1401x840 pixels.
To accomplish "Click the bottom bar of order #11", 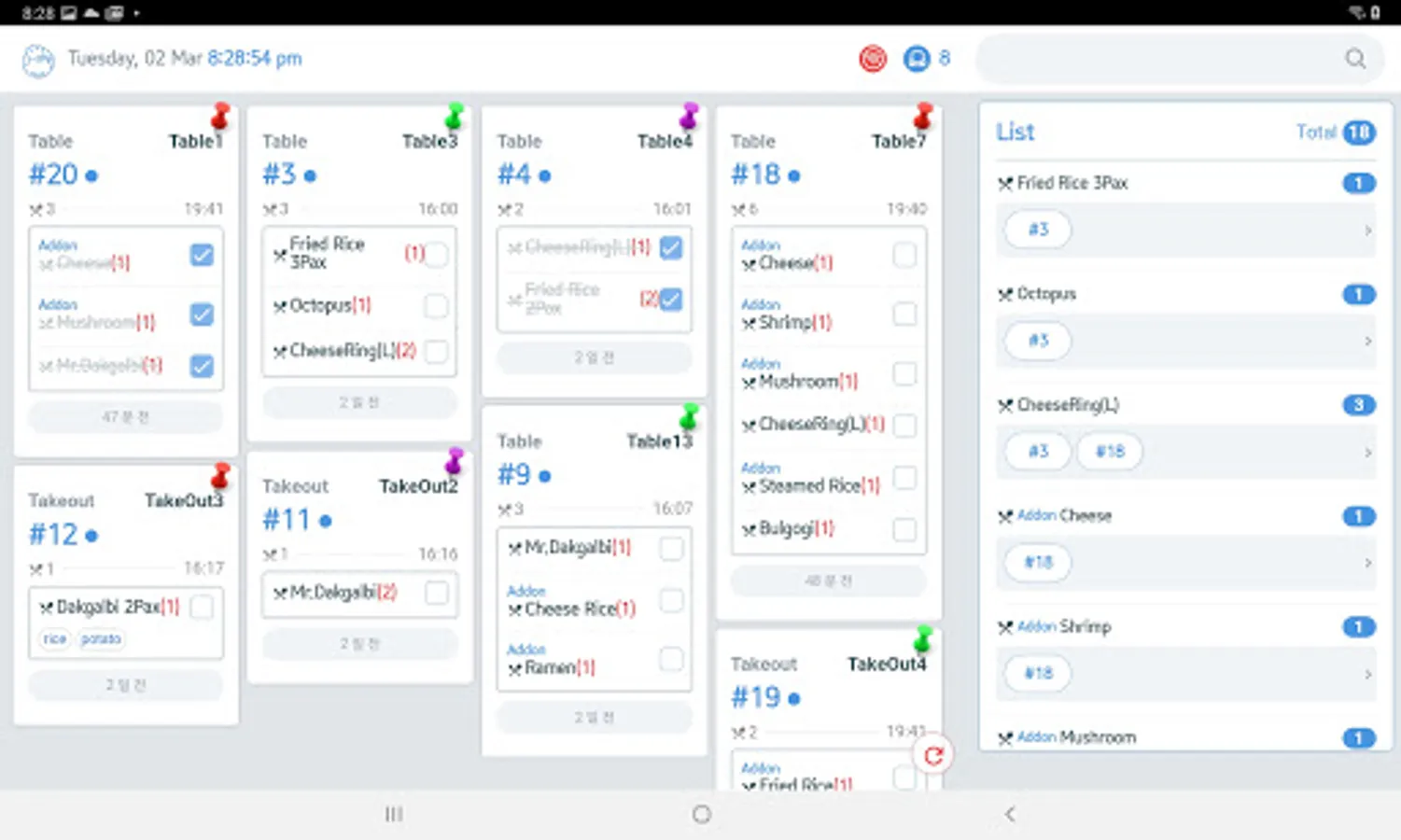I will (359, 644).
